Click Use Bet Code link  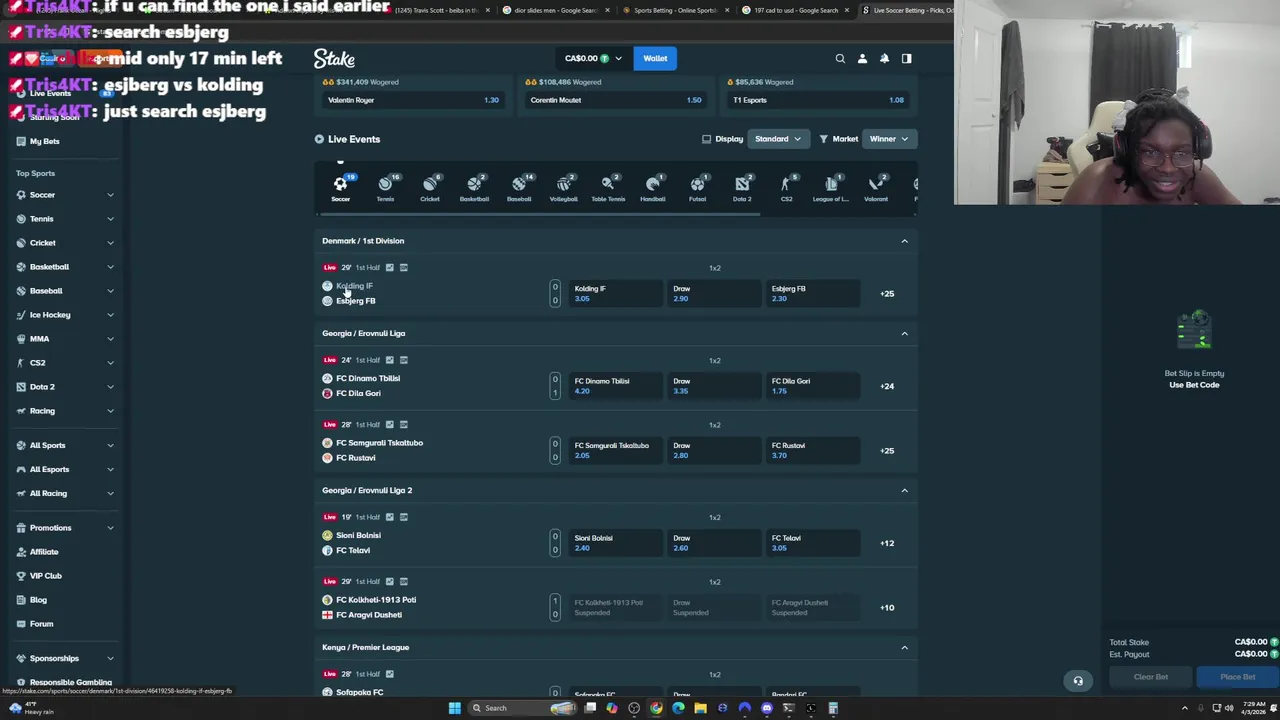click(x=1194, y=385)
